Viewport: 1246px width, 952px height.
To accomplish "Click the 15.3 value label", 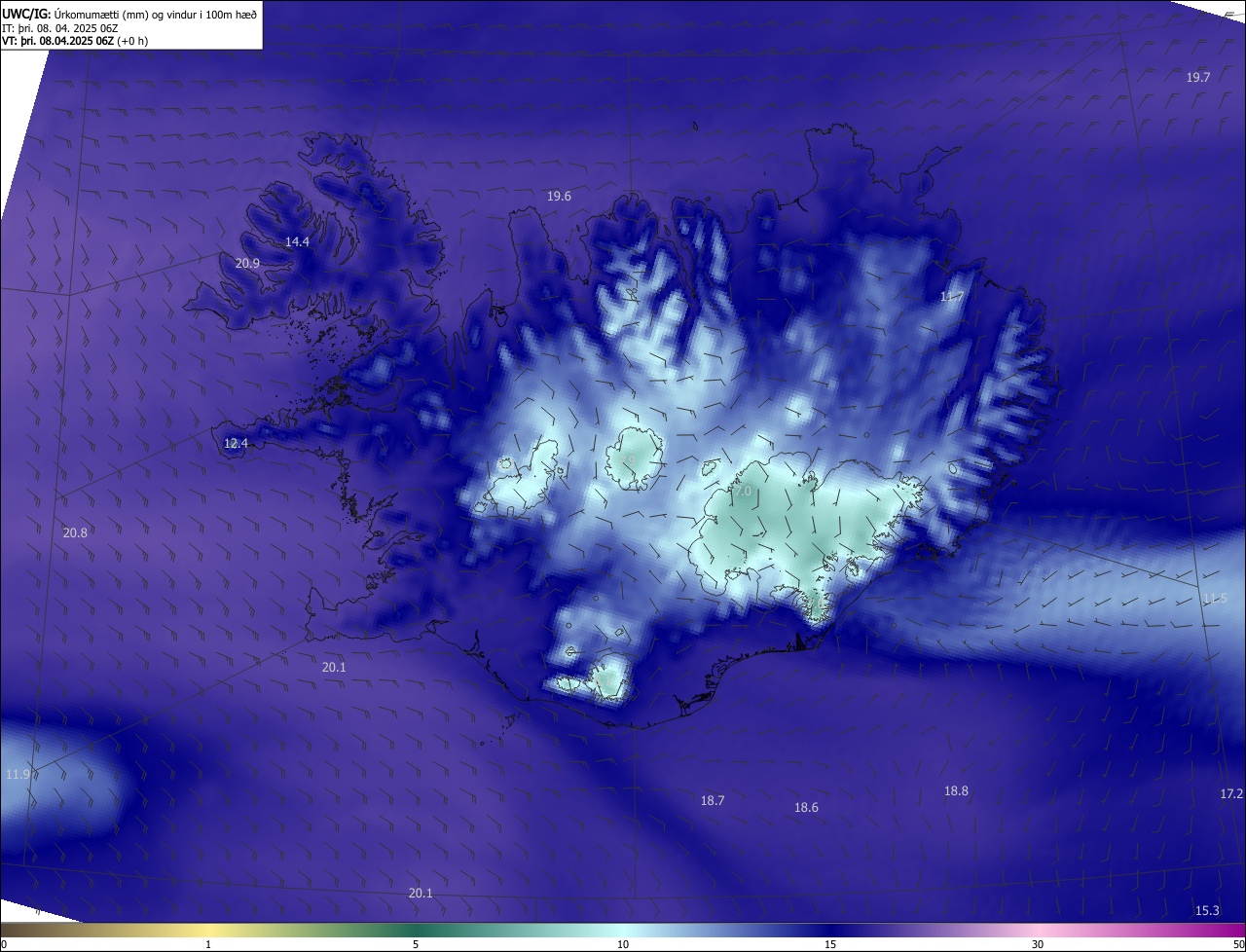I will (x=1207, y=910).
